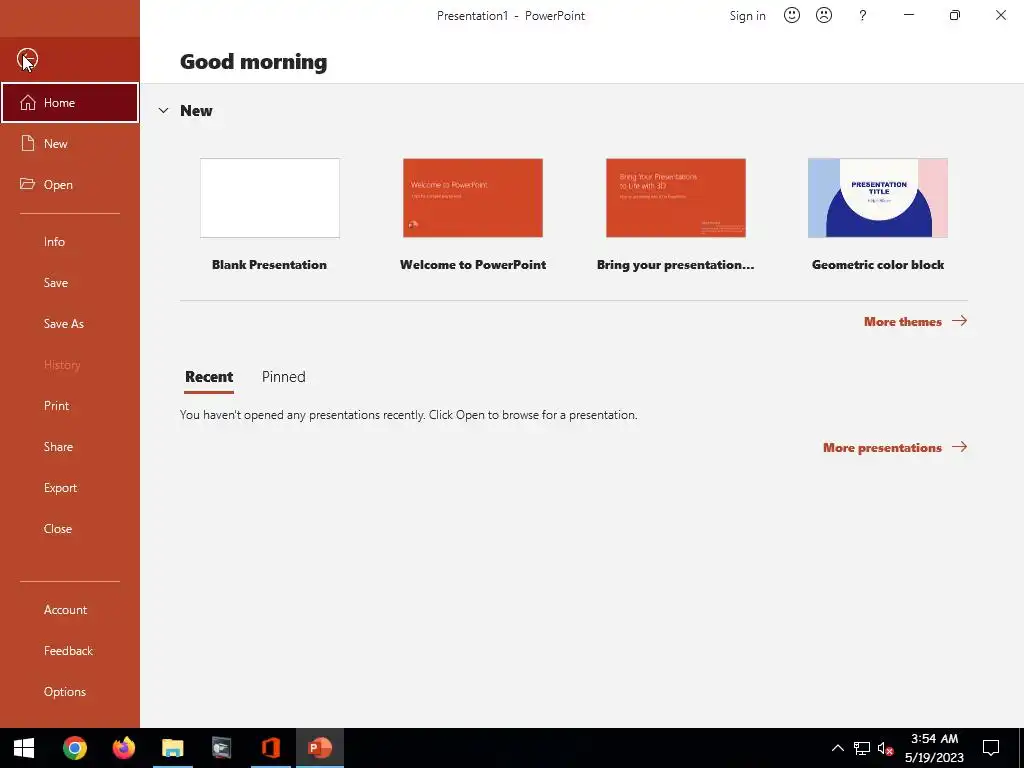Switch to the Pinned tab
Image resolution: width=1024 pixels, height=768 pixels.
[x=283, y=377]
